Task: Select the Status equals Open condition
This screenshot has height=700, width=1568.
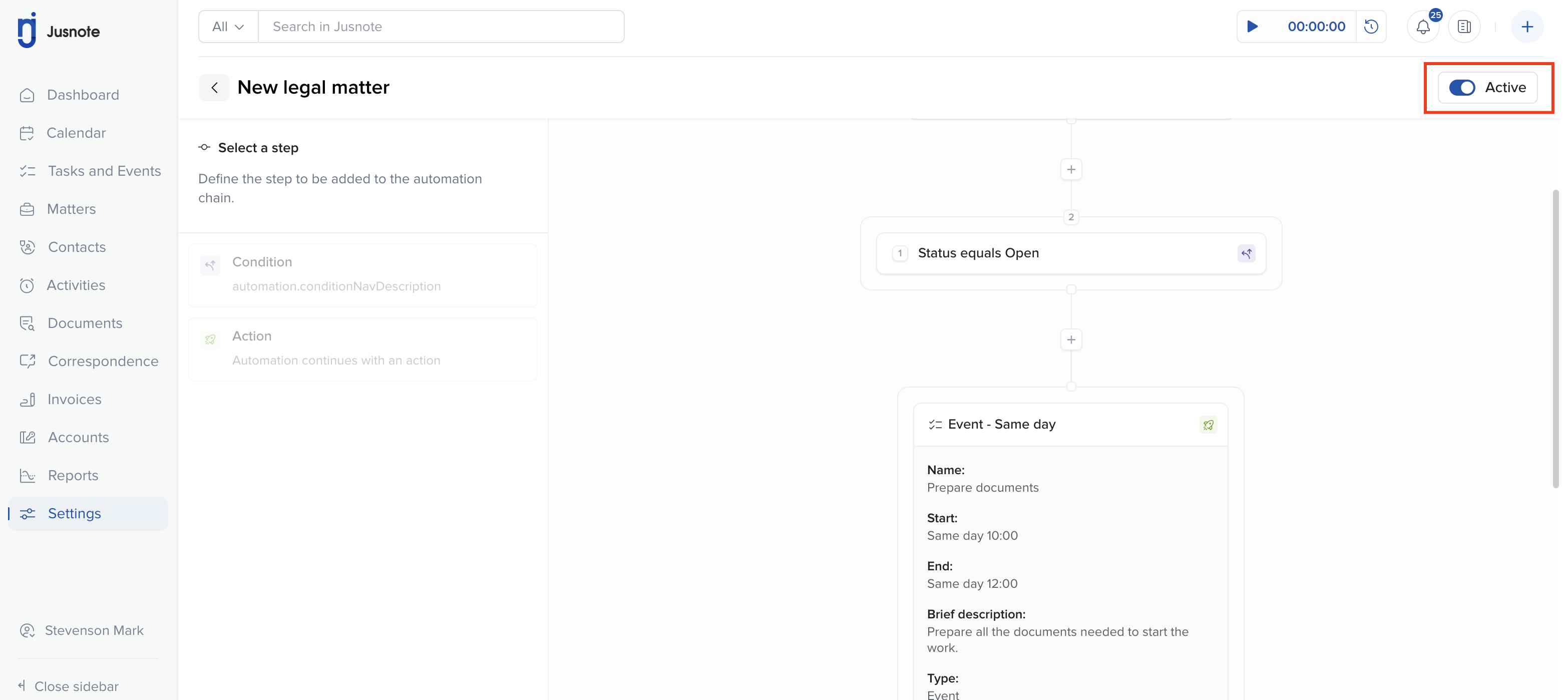Action: 1071,253
